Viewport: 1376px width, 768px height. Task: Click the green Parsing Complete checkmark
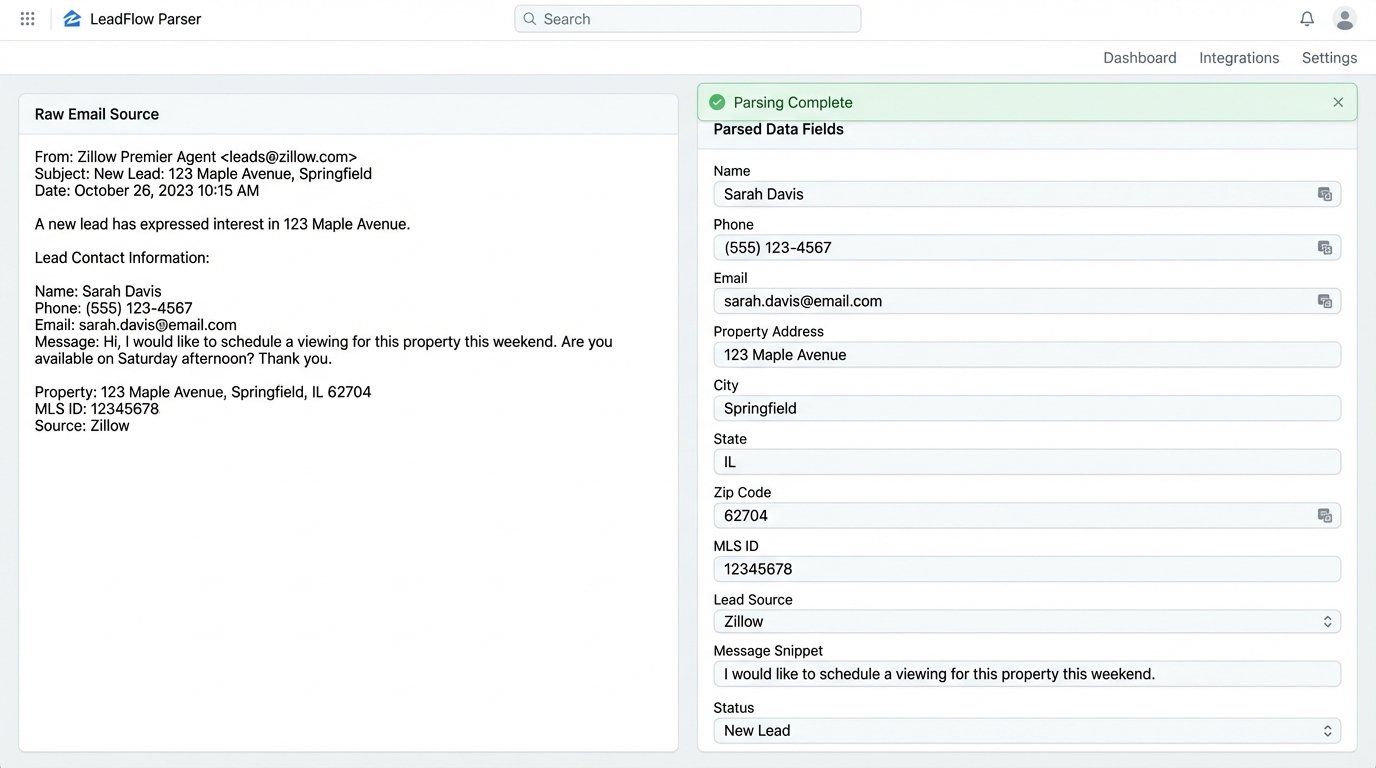717,101
